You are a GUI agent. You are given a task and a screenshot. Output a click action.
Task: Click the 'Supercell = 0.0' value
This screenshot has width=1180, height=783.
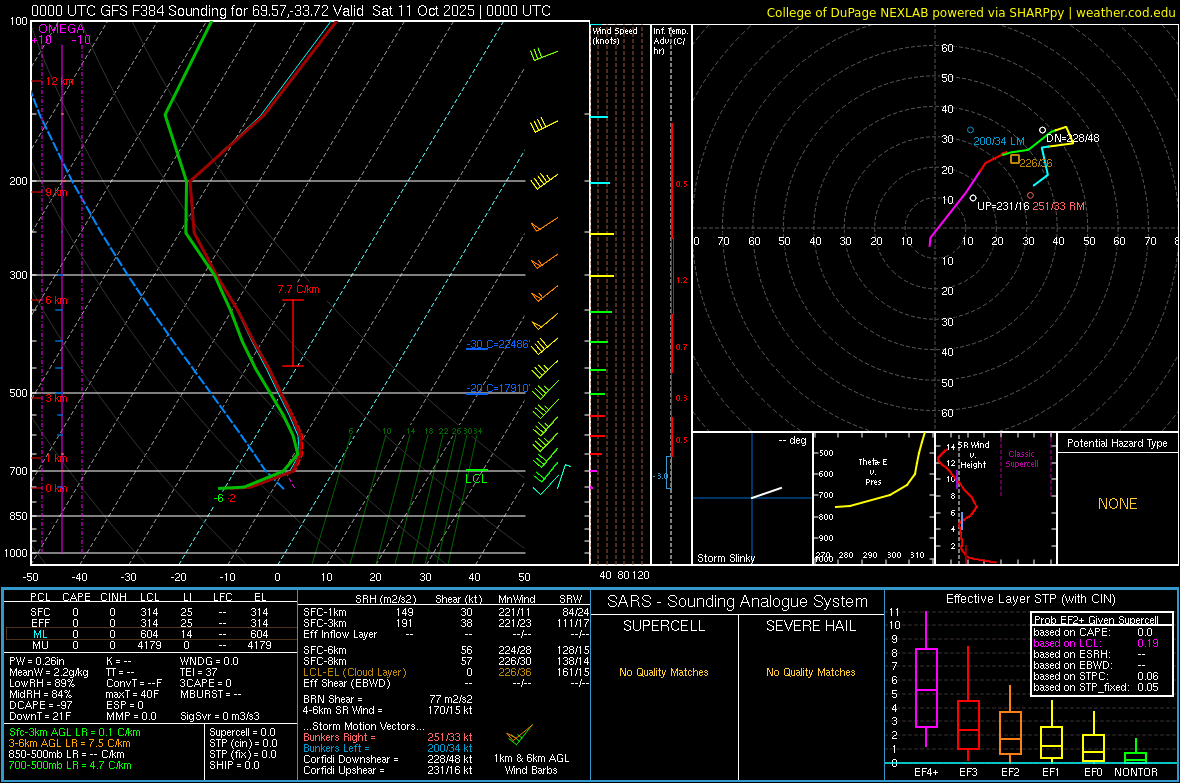pos(242,732)
